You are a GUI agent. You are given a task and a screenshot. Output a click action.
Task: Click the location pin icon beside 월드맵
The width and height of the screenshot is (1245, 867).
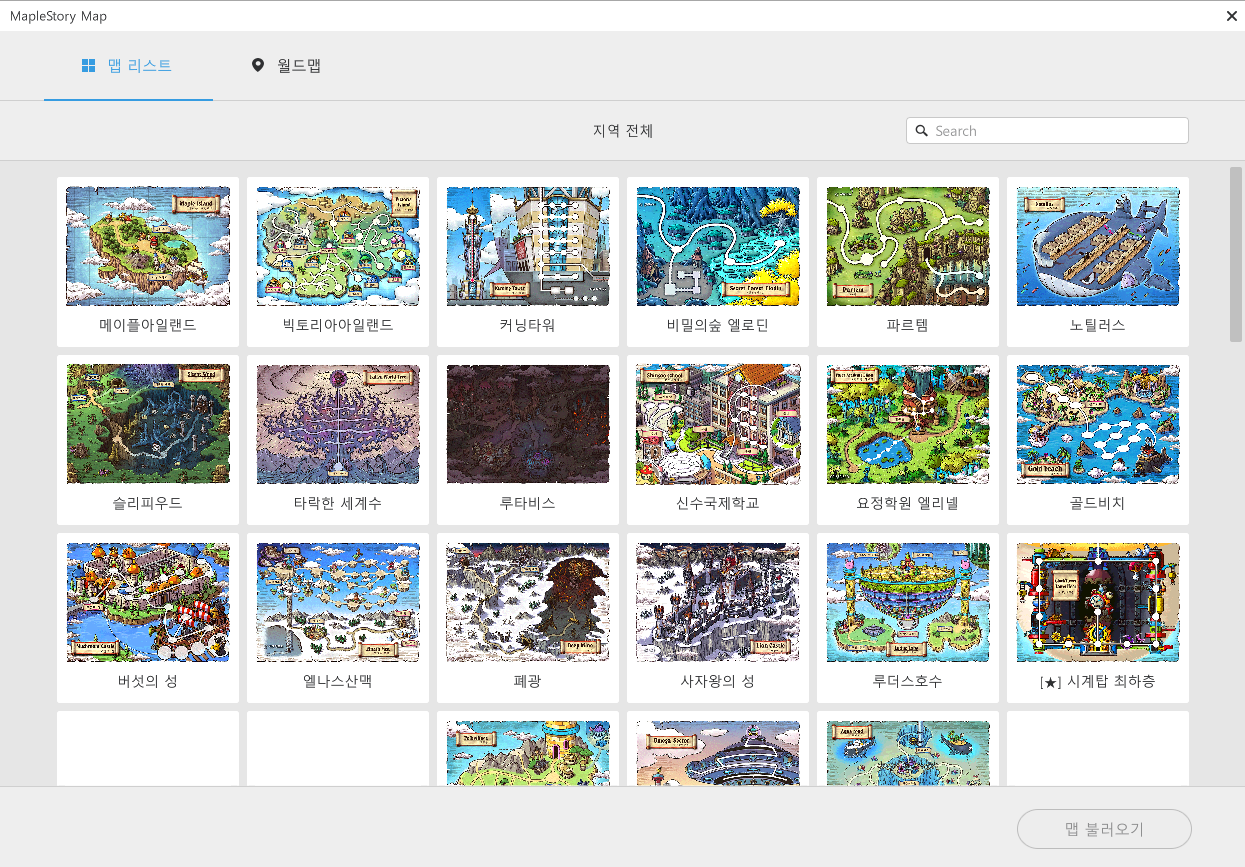coord(258,66)
